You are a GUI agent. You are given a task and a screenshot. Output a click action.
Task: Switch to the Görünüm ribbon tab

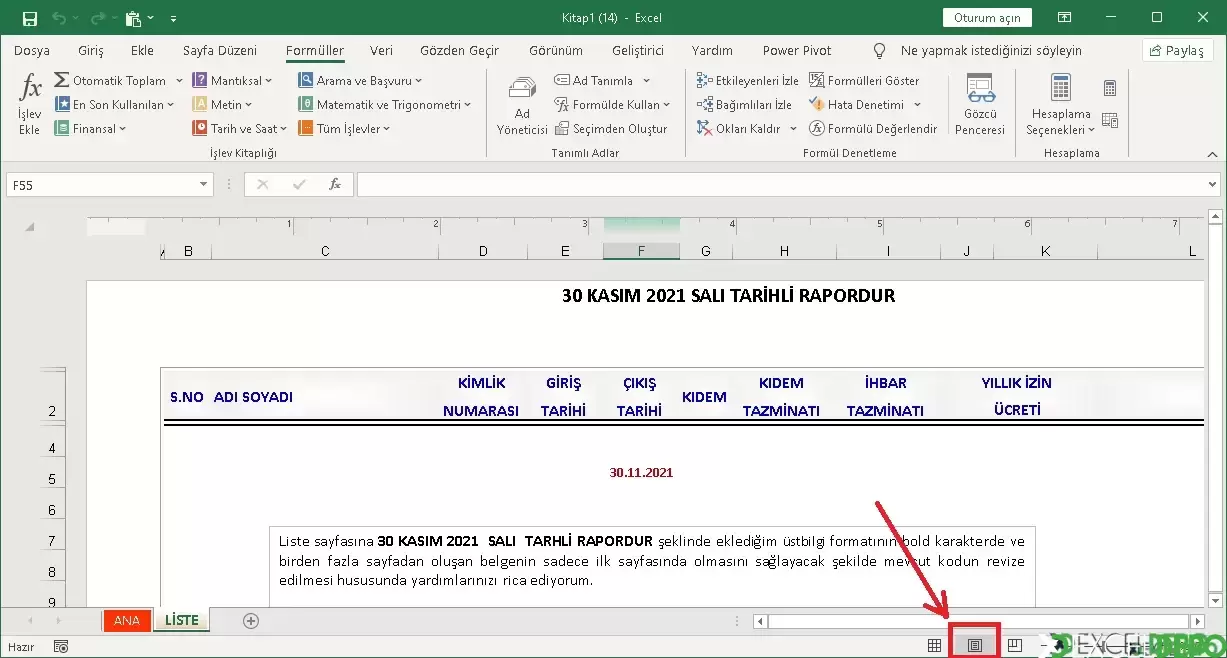(x=555, y=50)
